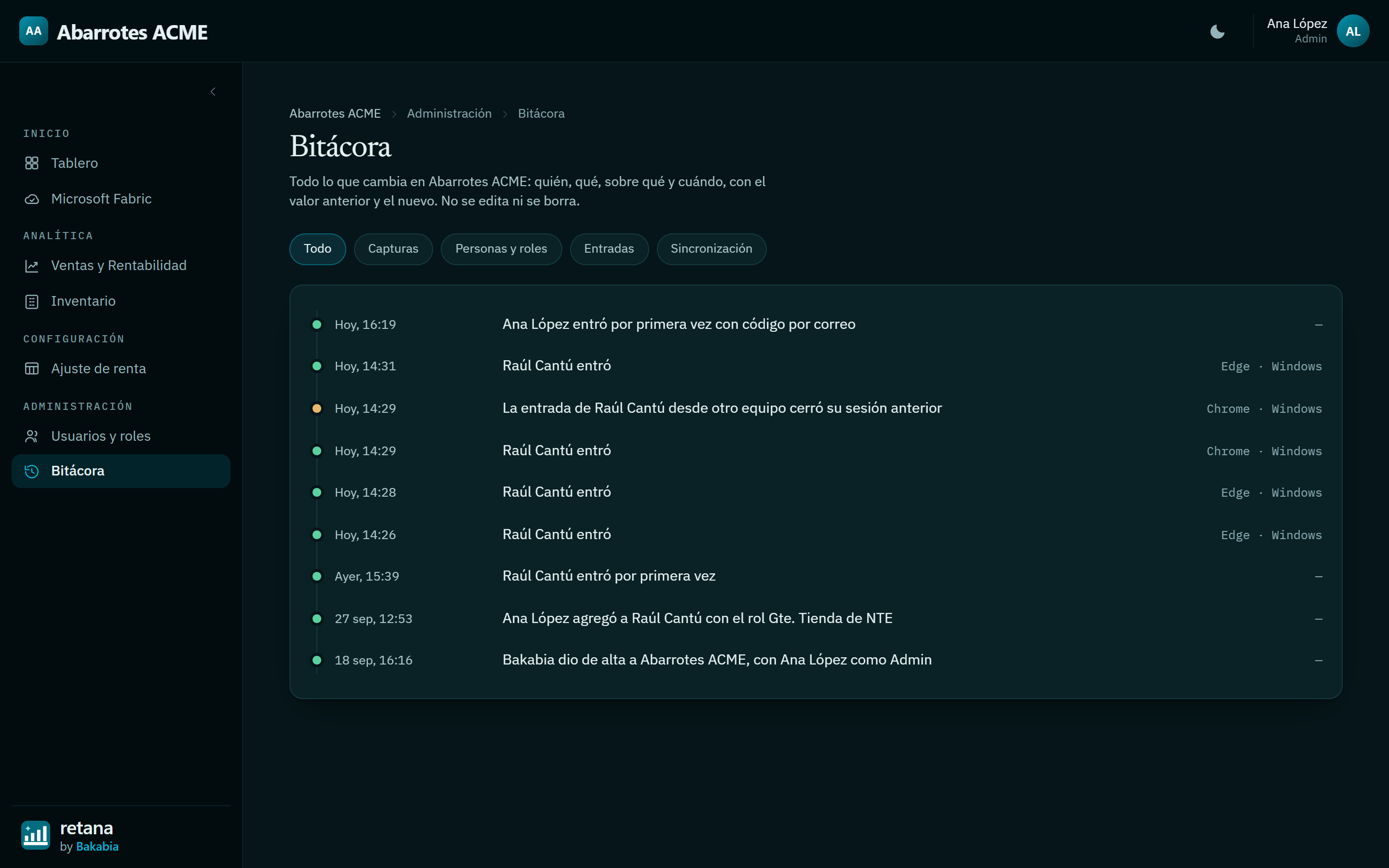Open Microsoft Fabric in the sidebar

[121, 199]
